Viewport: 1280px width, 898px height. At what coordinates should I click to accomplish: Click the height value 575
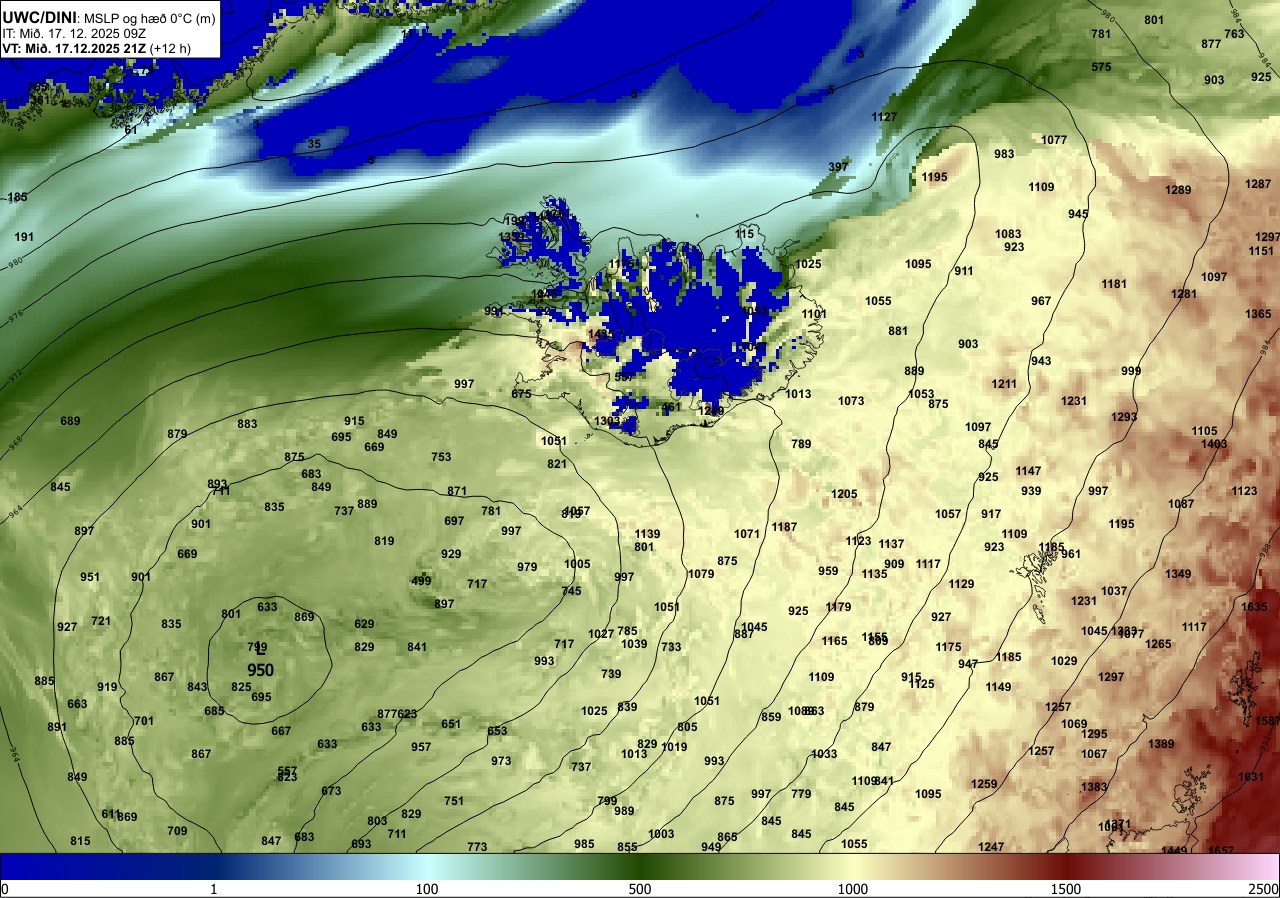(x=1101, y=67)
